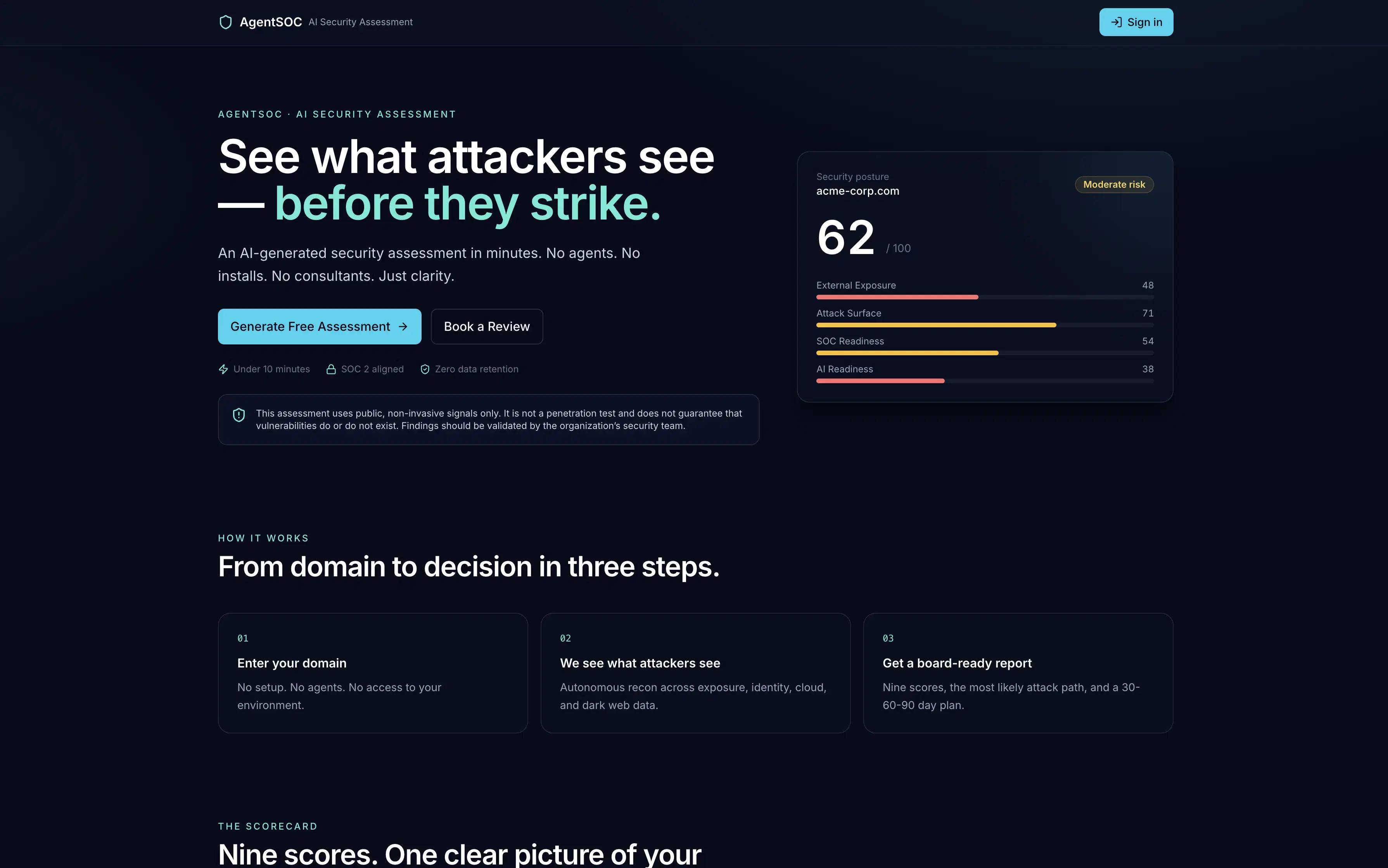Click the AI Readiness value 38

tap(1148, 369)
